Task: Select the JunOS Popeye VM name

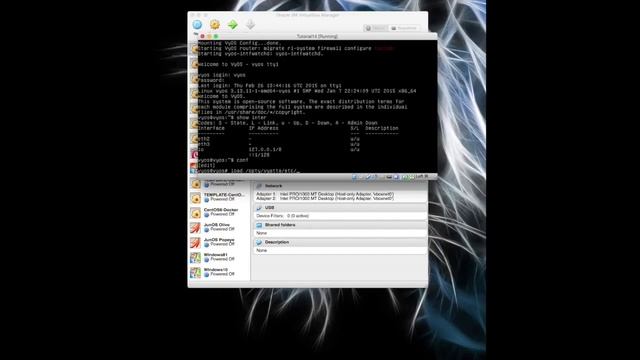Action: tap(219, 240)
